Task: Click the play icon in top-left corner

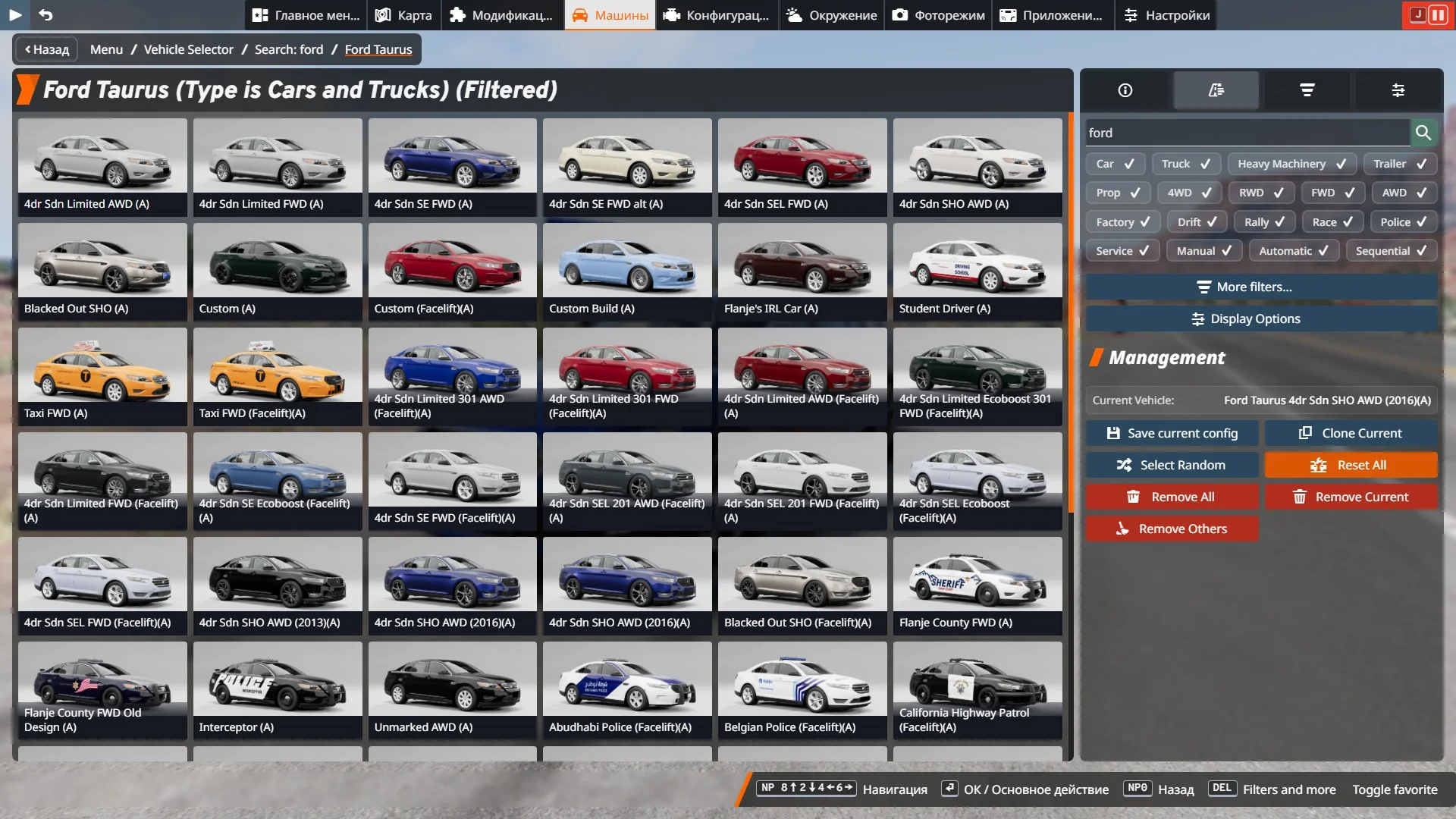Action: tap(14, 14)
